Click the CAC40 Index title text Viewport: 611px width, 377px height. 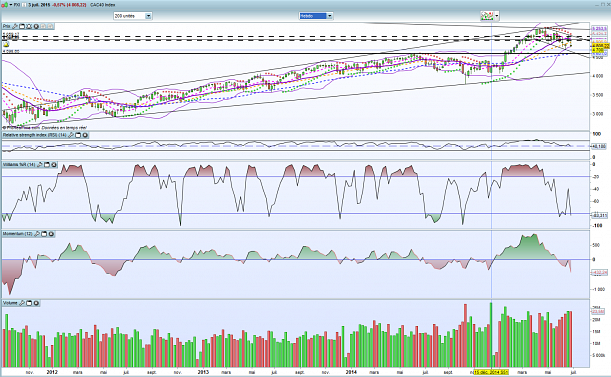[x=102, y=5]
